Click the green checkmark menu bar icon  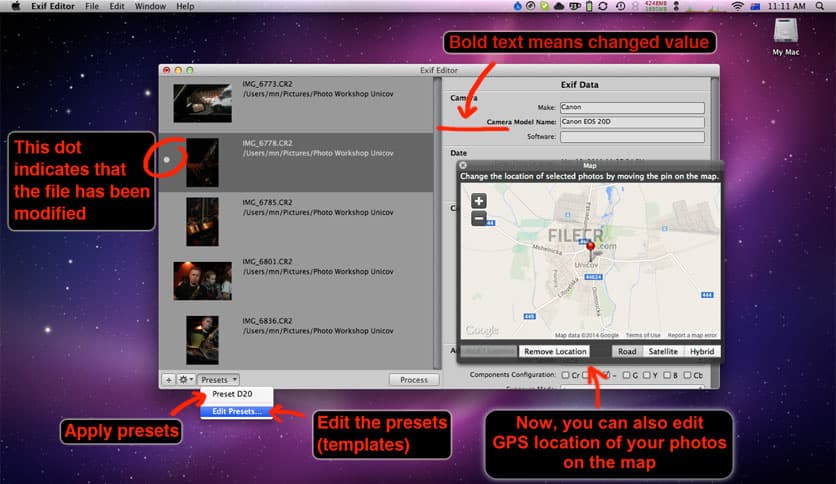pos(544,6)
